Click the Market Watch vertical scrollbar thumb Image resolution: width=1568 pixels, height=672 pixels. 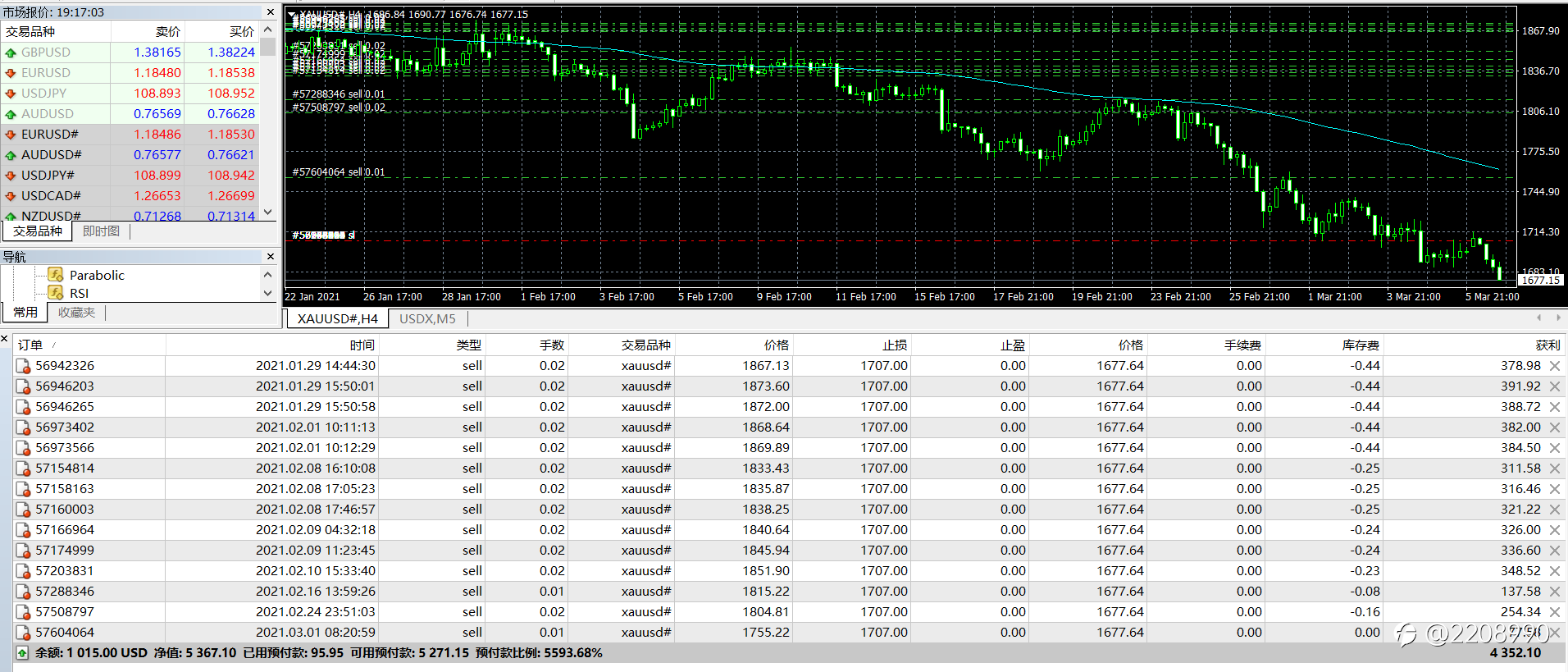click(268, 48)
